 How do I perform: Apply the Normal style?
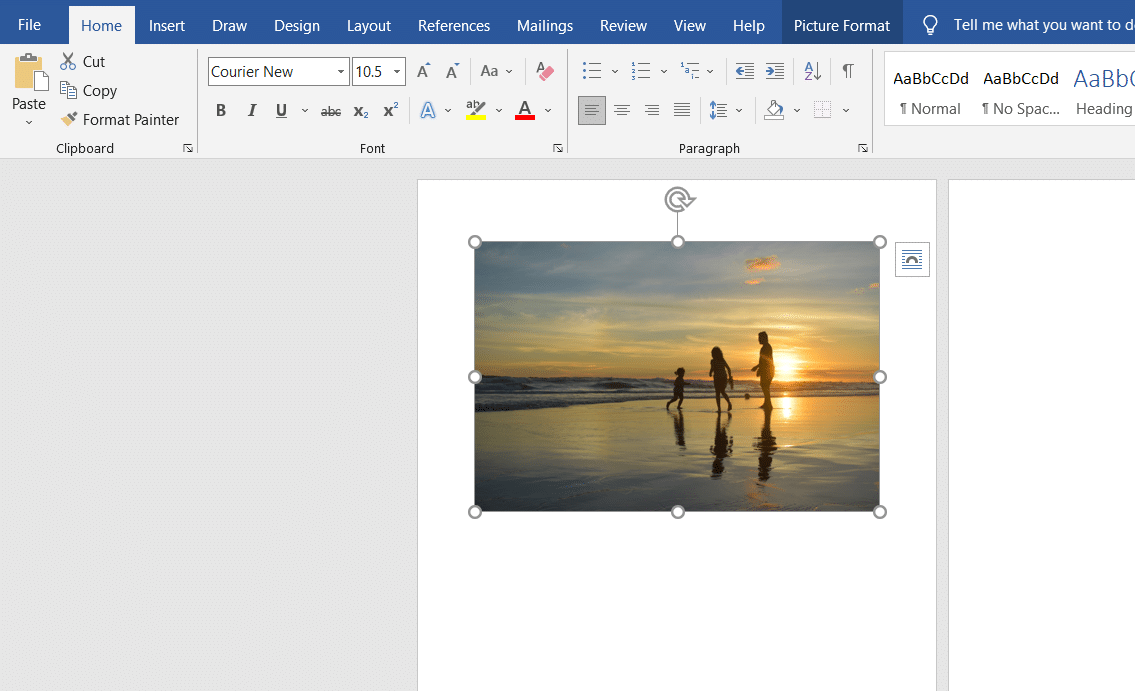click(930, 93)
